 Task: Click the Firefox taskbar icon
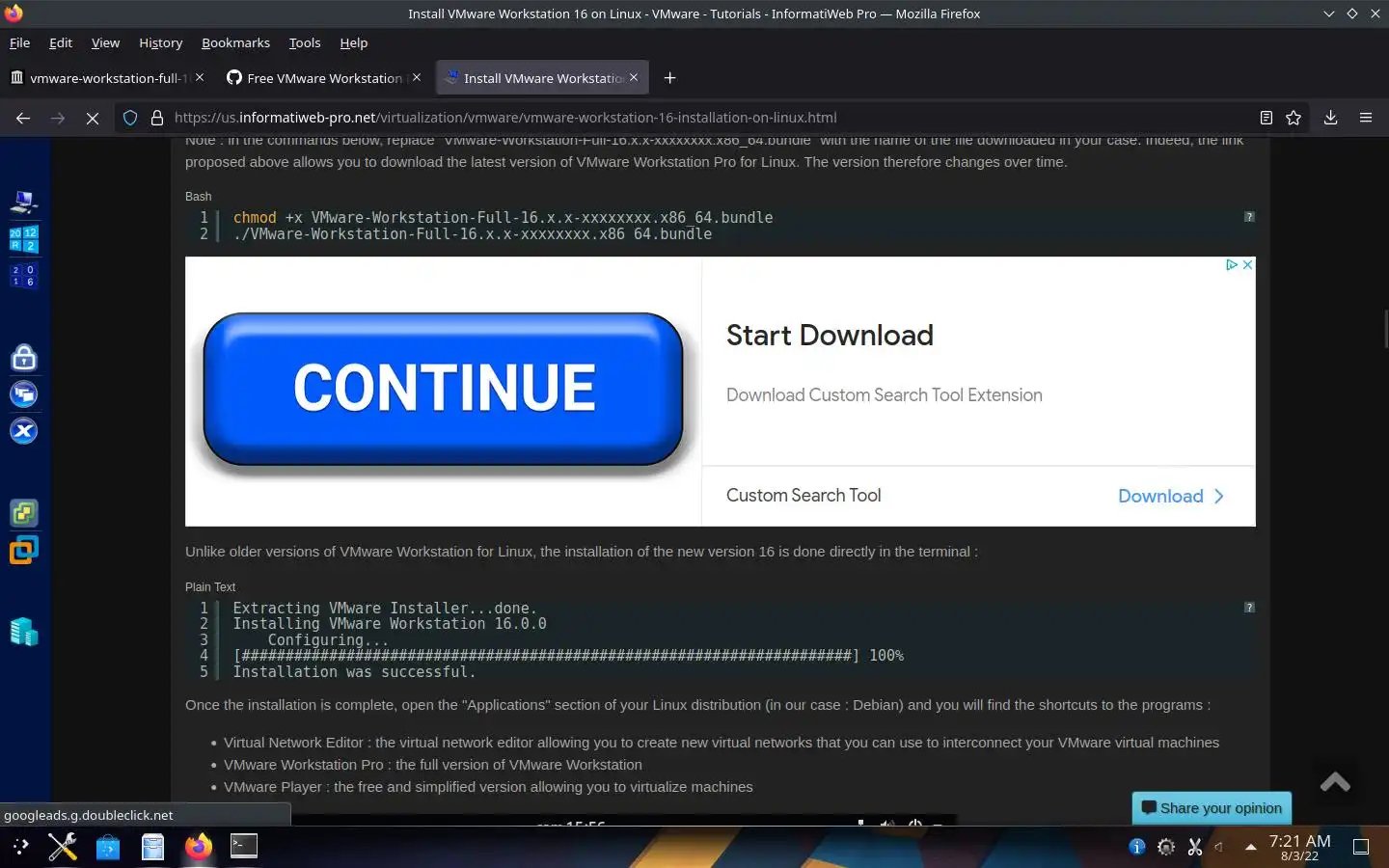199,847
